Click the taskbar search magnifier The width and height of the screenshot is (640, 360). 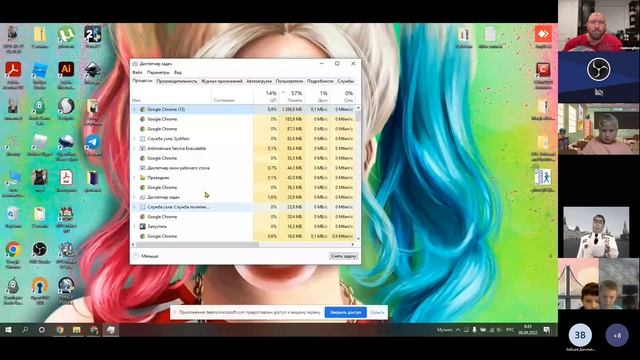coord(25,330)
